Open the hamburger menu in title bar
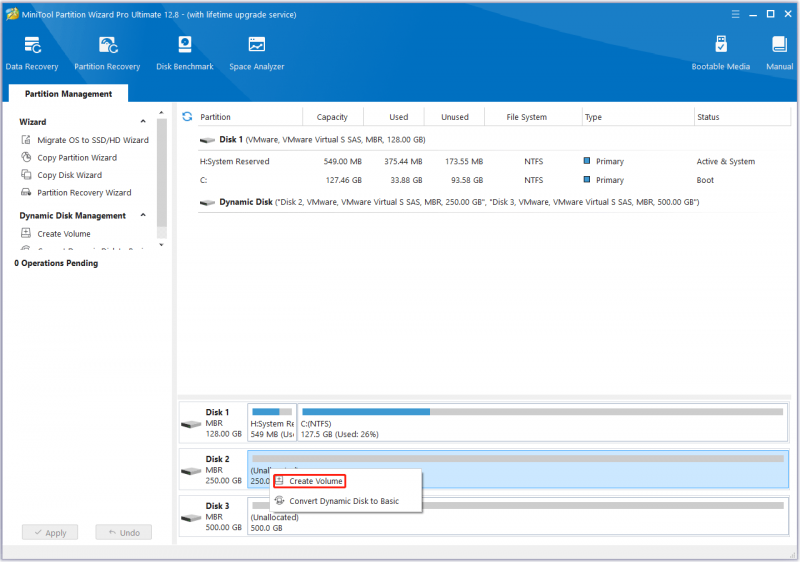This screenshot has height=562, width=800. point(735,14)
